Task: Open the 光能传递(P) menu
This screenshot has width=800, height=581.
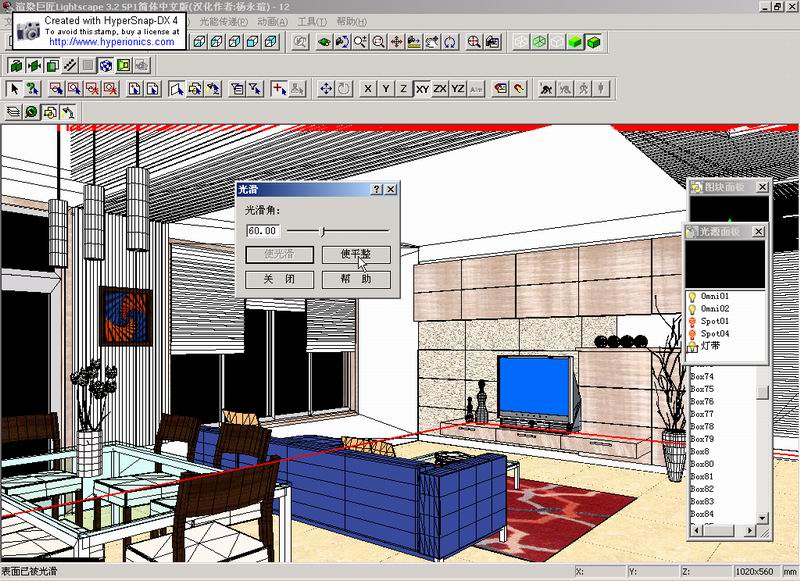Action: click(x=223, y=22)
